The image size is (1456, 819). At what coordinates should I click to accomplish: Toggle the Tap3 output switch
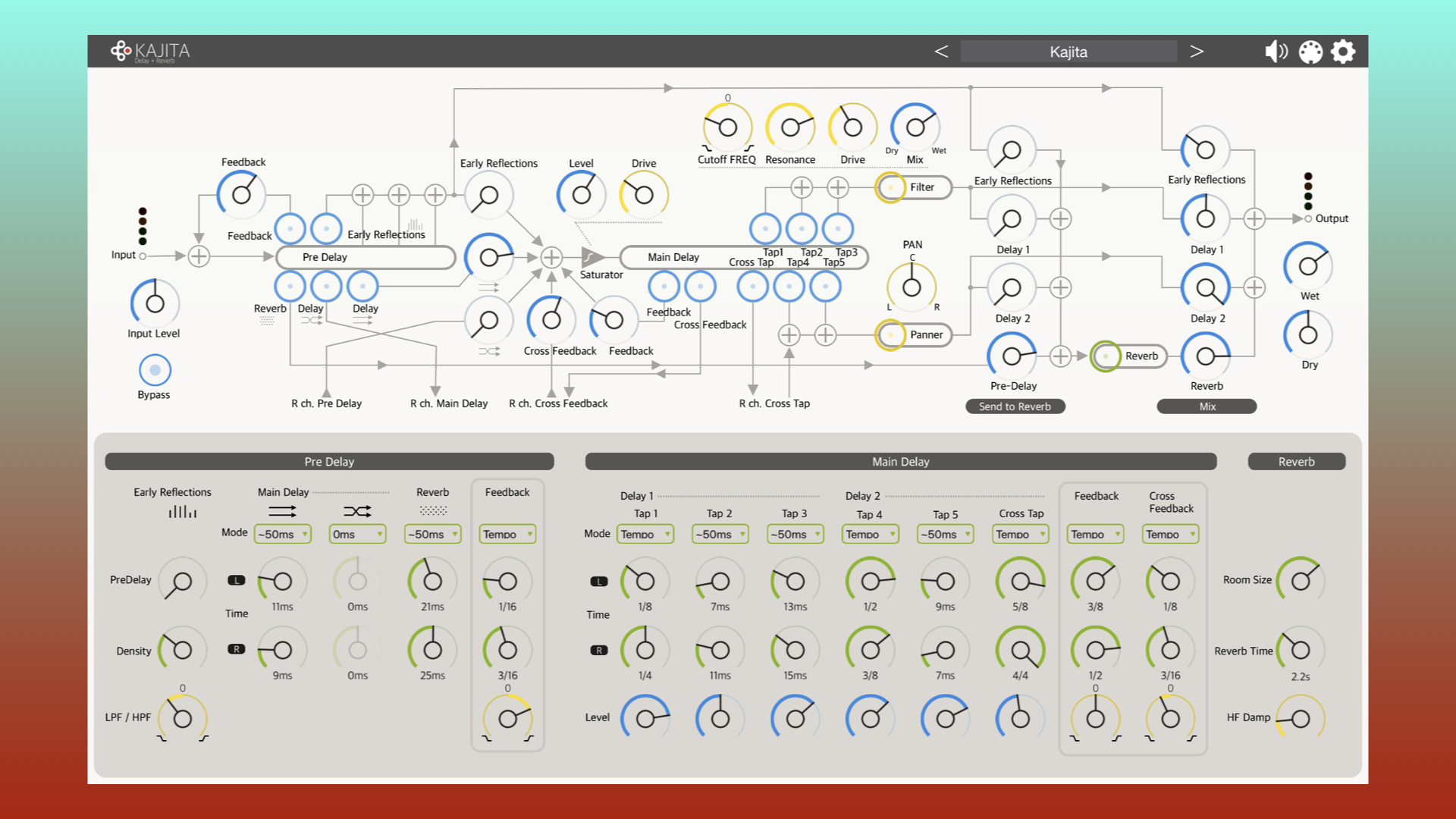point(838,228)
